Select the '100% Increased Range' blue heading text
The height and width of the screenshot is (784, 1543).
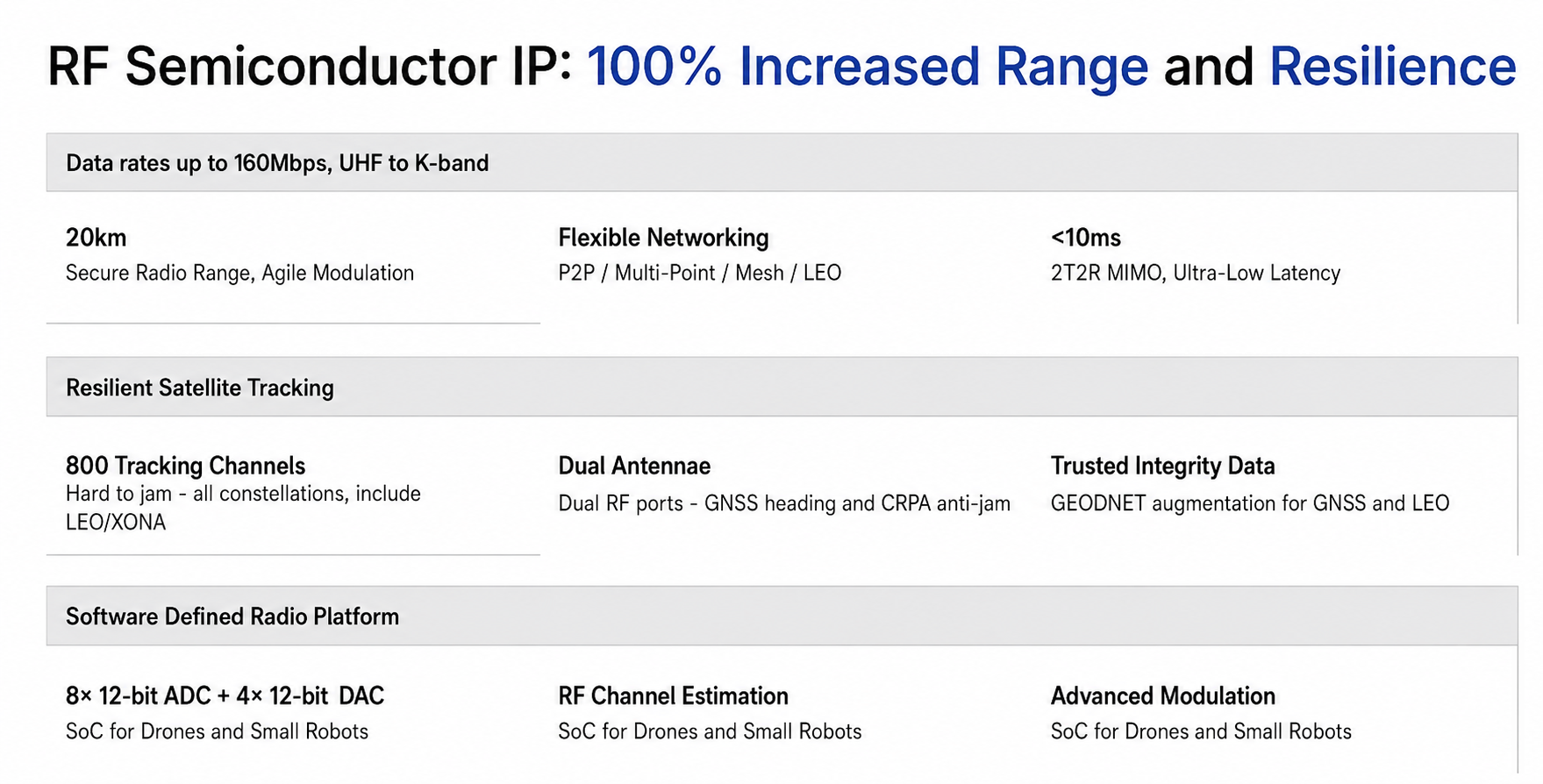pos(867,67)
